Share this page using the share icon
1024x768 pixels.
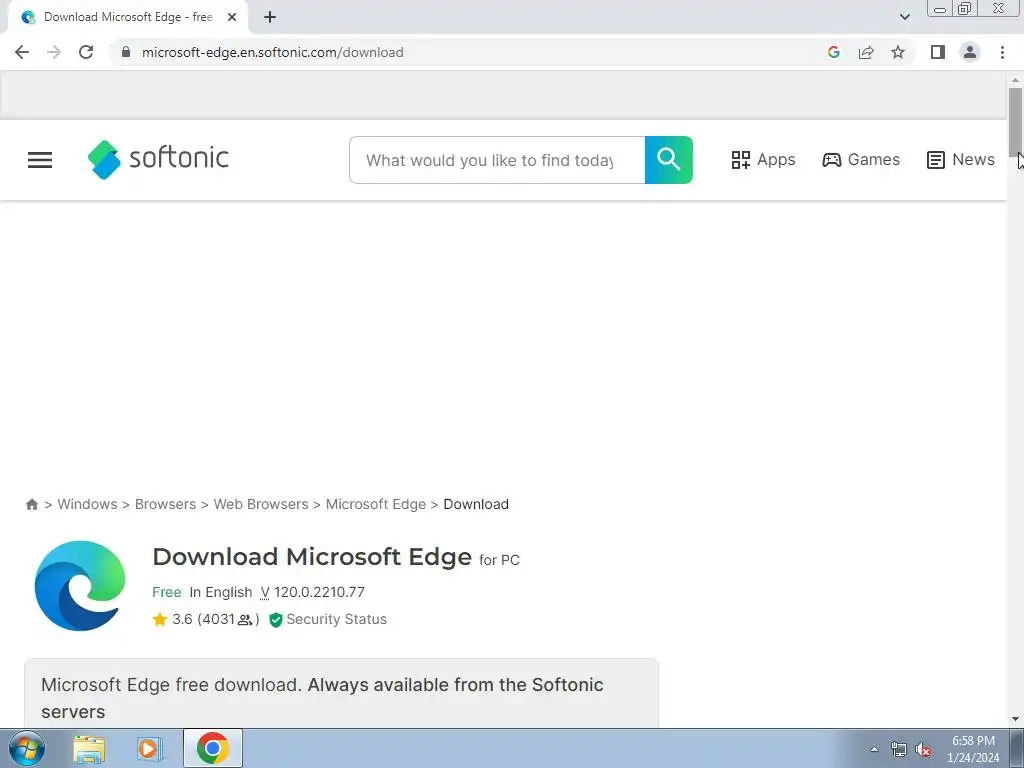click(x=866, y=52)
